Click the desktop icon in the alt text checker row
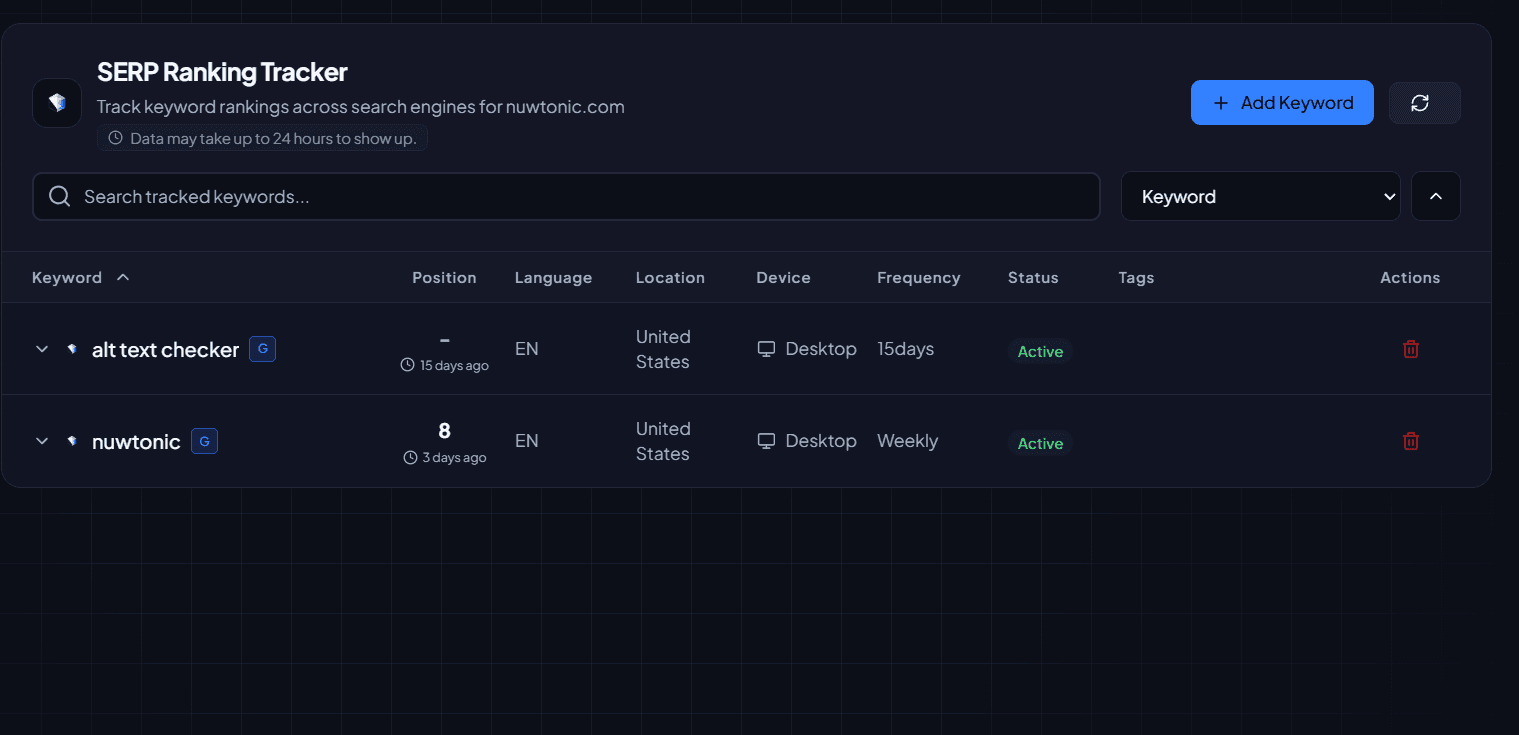Screen dimensions: 1519x735 (766, 349)
